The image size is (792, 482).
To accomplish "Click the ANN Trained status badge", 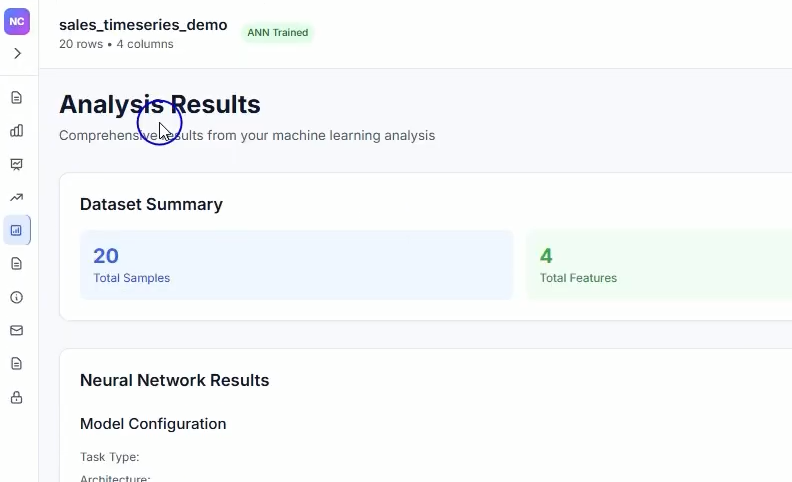I will click(x=278, y=33).
